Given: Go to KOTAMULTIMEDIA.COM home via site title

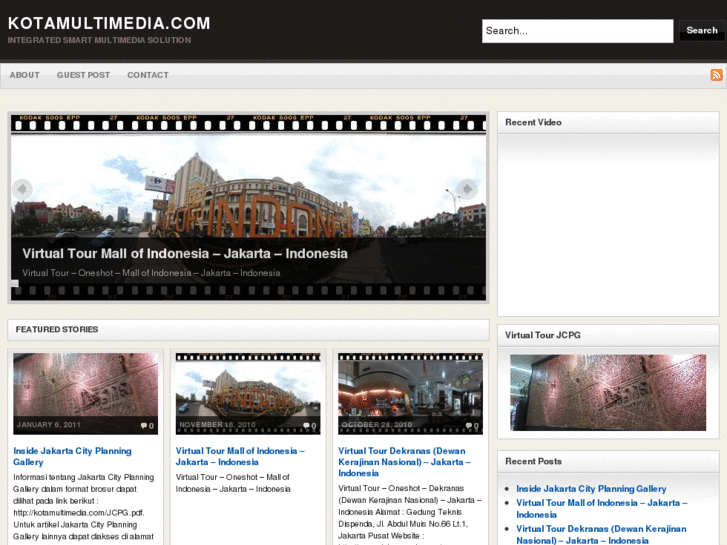Looking at the screenshot, I should point(109,23).
